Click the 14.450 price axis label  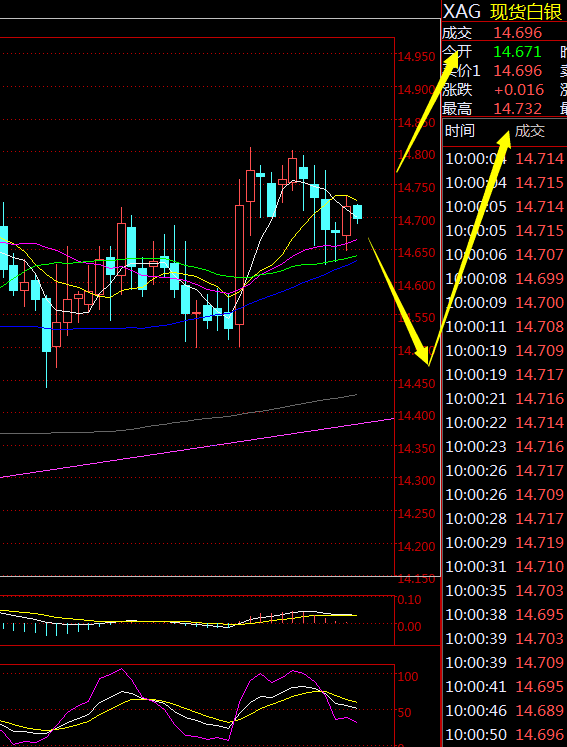(x=416, y=384)
